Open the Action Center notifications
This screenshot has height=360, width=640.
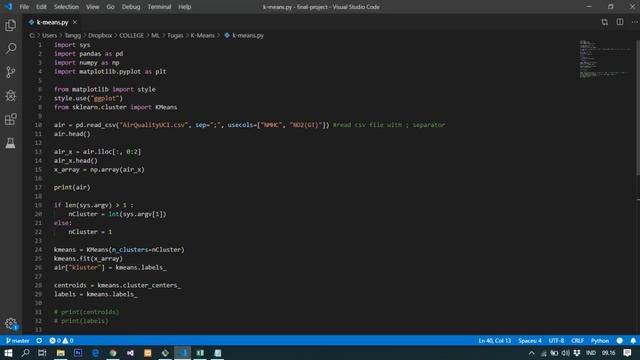[x=627, y=353]
